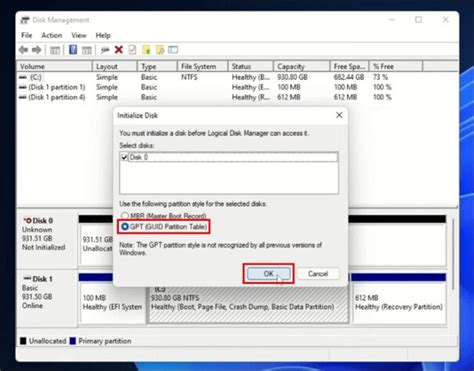The width and height of the screenshot is (474, 371).
Task: Click the drive icon of Disk 1 partition 4 row
Action: tap(23, 97)
